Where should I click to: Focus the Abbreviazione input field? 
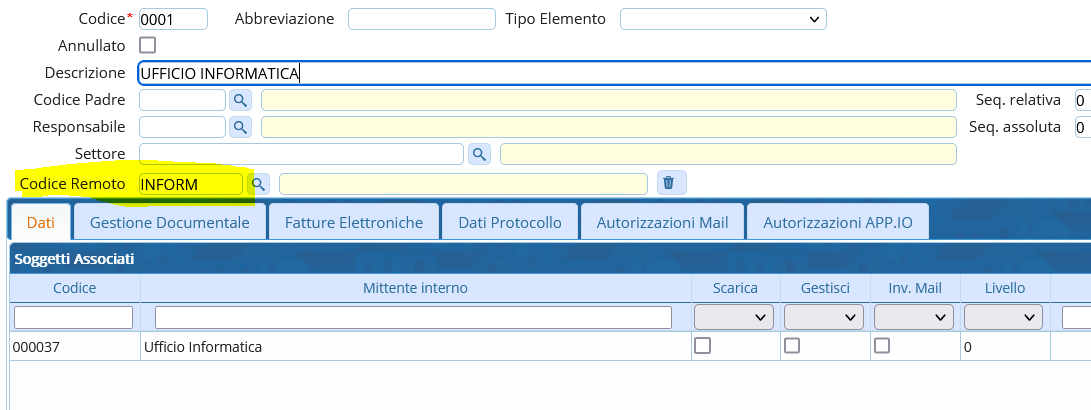pos(421,19)
